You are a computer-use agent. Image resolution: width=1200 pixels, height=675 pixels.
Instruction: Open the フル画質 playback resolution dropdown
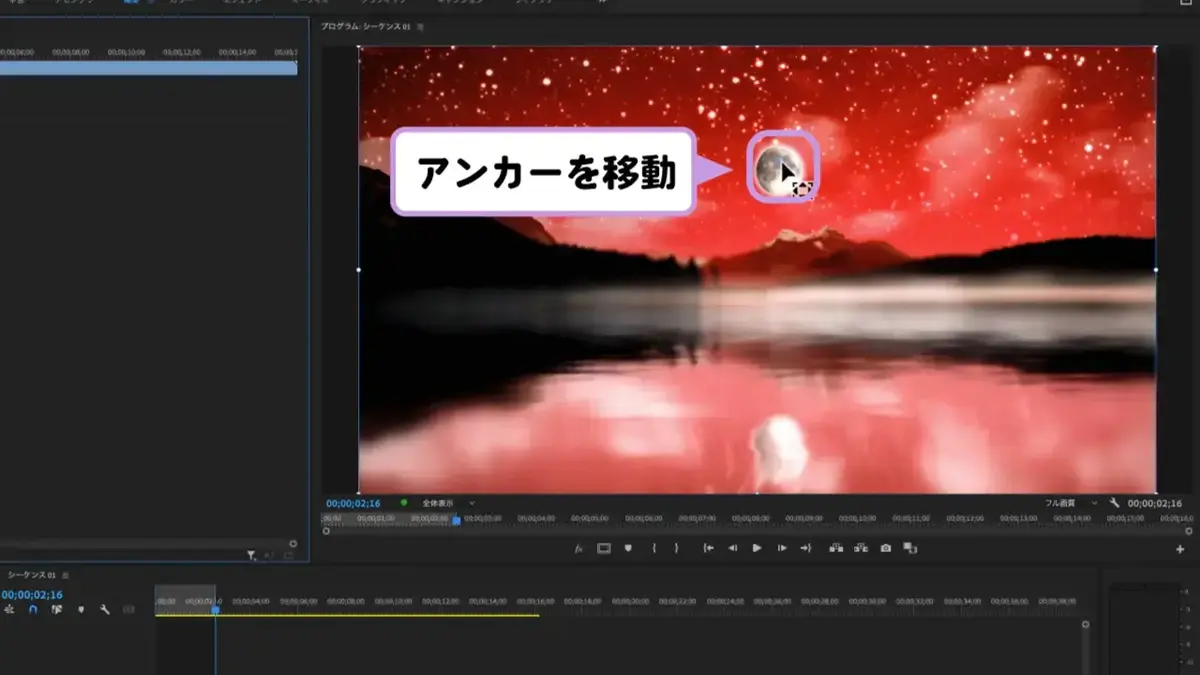(x=1071, y=503)
